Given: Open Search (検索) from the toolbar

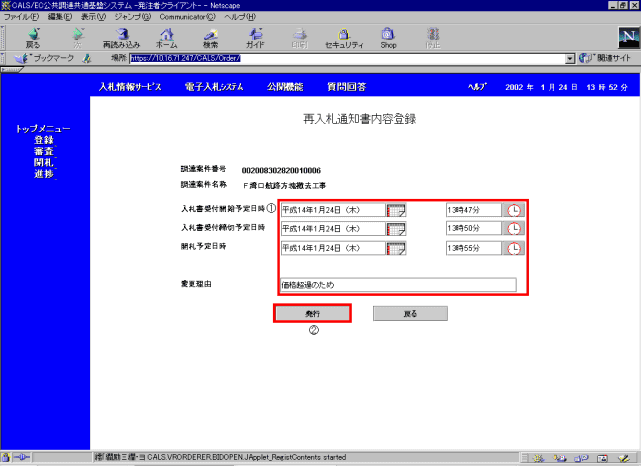Looking at the screenshot, I should pos(211,38).
